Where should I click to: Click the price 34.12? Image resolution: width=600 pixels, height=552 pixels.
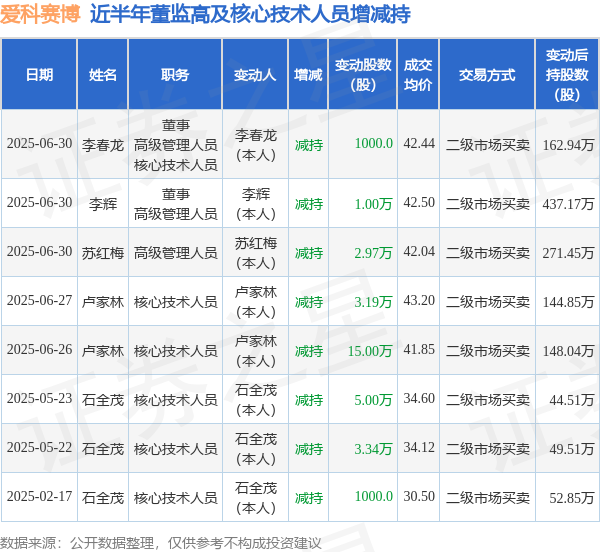[419, 447]
